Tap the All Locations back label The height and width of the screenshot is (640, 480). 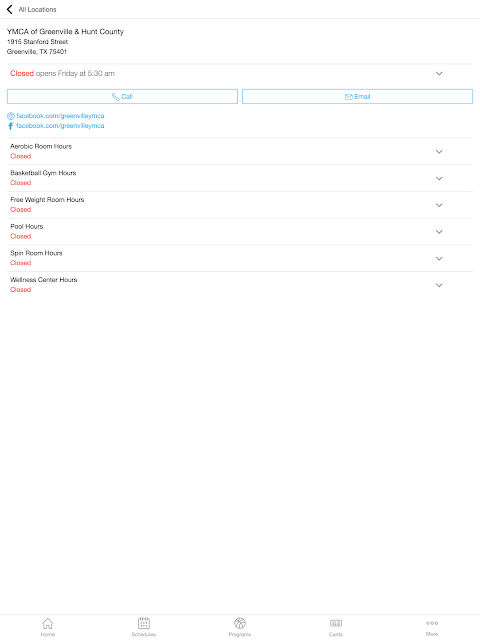[37, 9]
